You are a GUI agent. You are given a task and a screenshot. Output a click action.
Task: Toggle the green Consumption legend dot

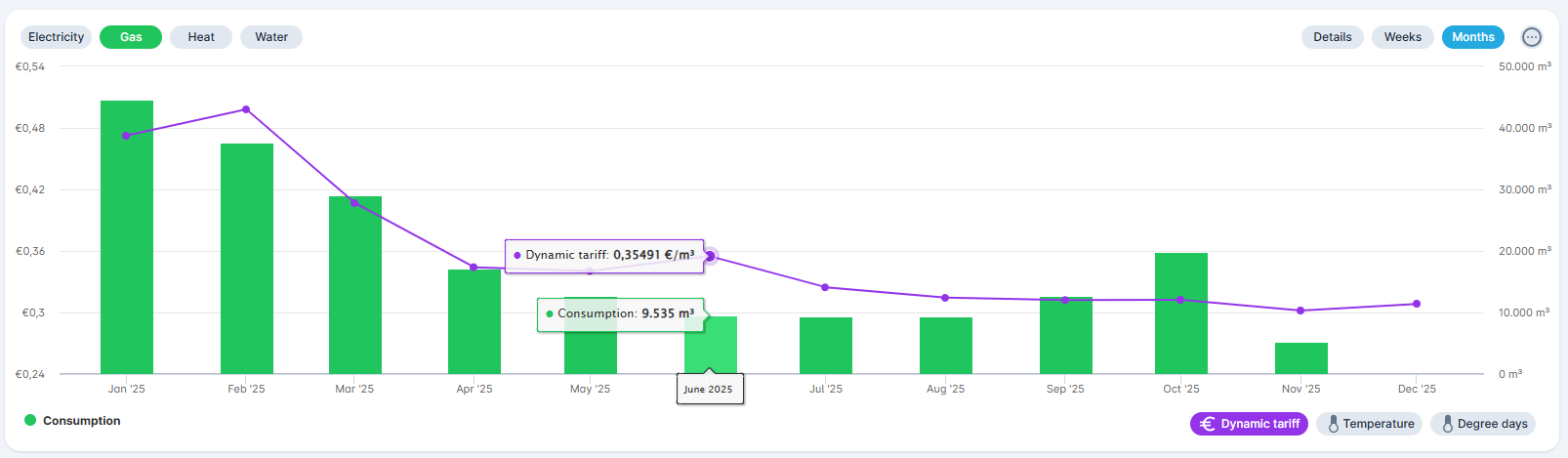click(30, 421)
